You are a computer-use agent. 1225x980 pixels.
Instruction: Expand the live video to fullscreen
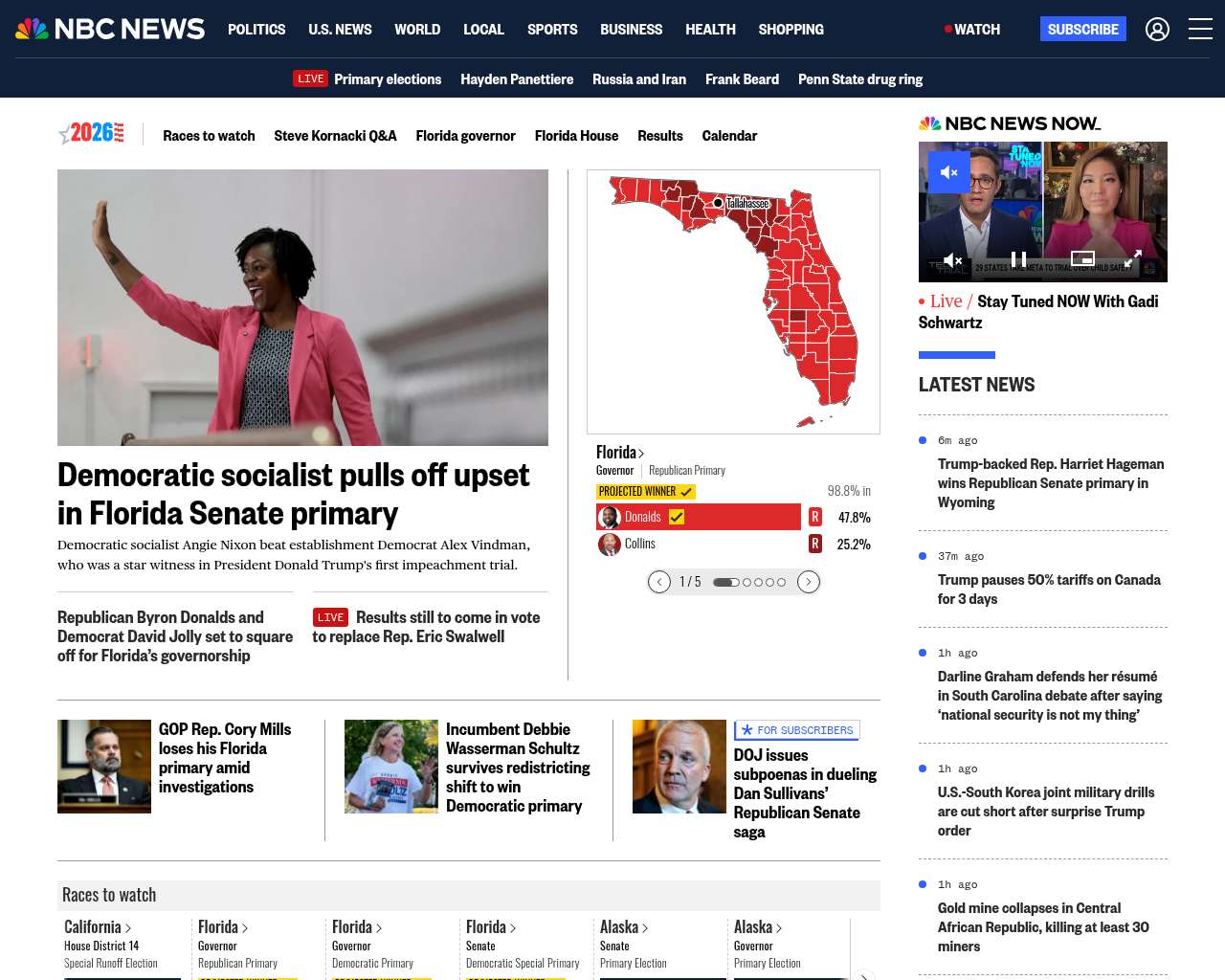1132,259
